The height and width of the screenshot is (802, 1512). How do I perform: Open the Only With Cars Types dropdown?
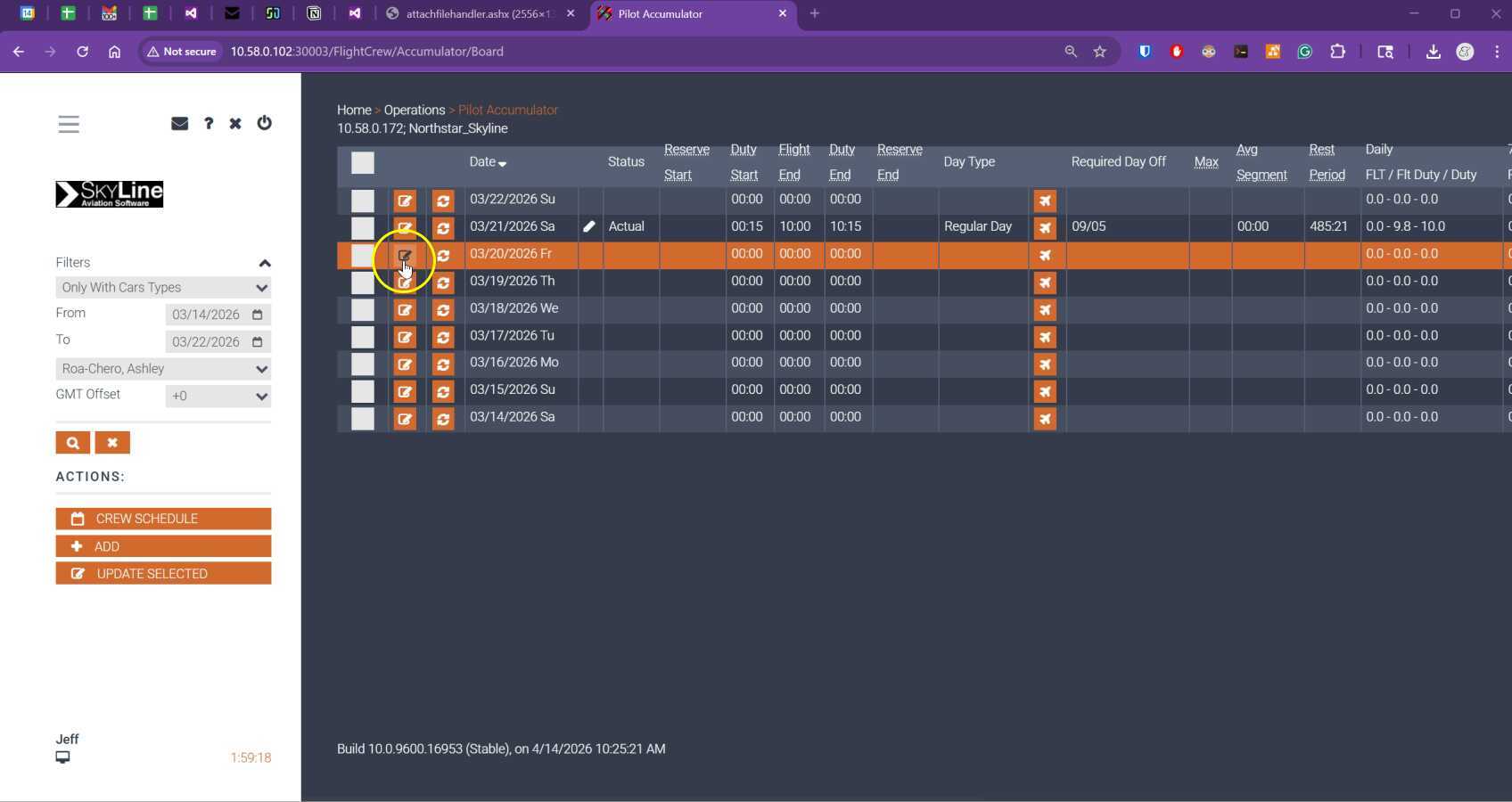(163, 288)
